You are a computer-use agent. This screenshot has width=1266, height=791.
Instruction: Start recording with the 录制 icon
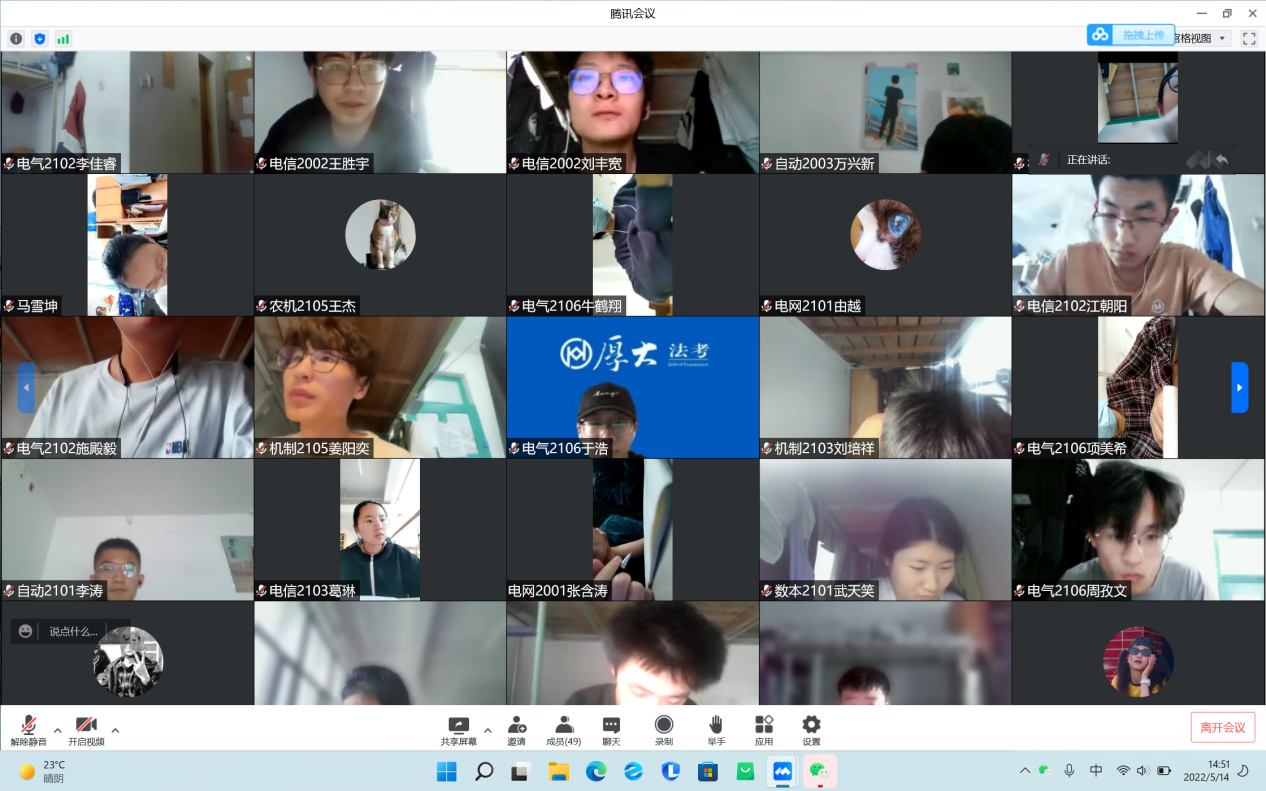tap(664, 731)
